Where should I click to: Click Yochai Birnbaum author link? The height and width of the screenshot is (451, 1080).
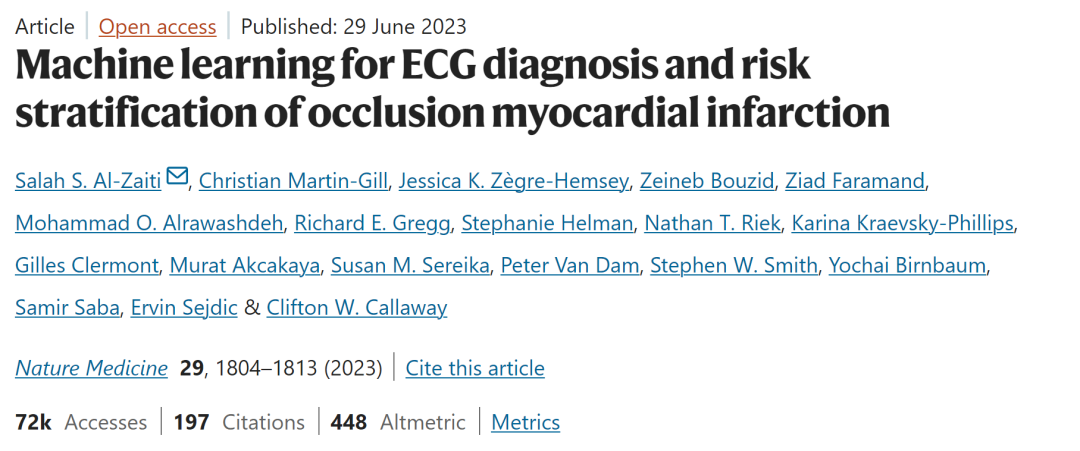pos(907,266)
